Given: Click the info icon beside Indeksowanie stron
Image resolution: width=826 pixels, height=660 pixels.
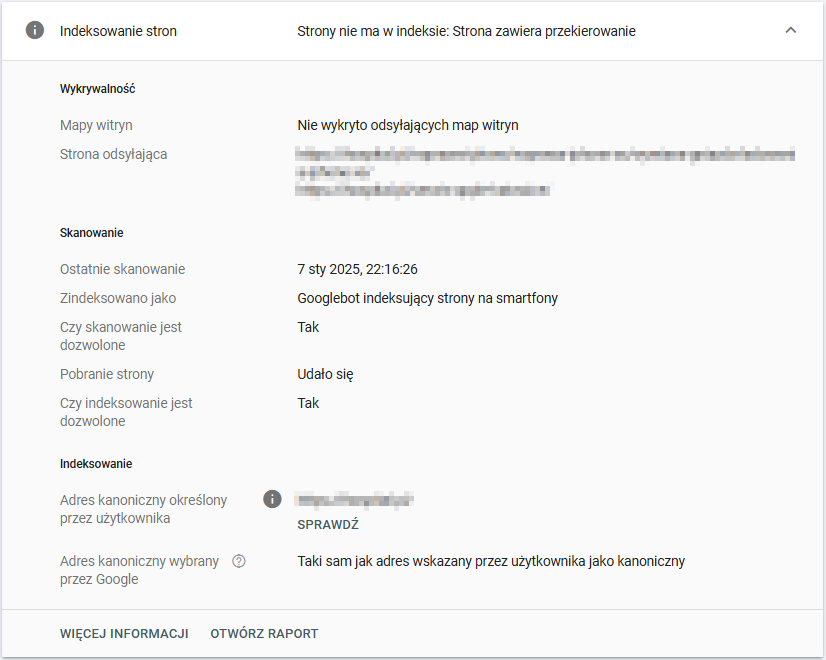Looking at the screenshot, I should (35, 31).
